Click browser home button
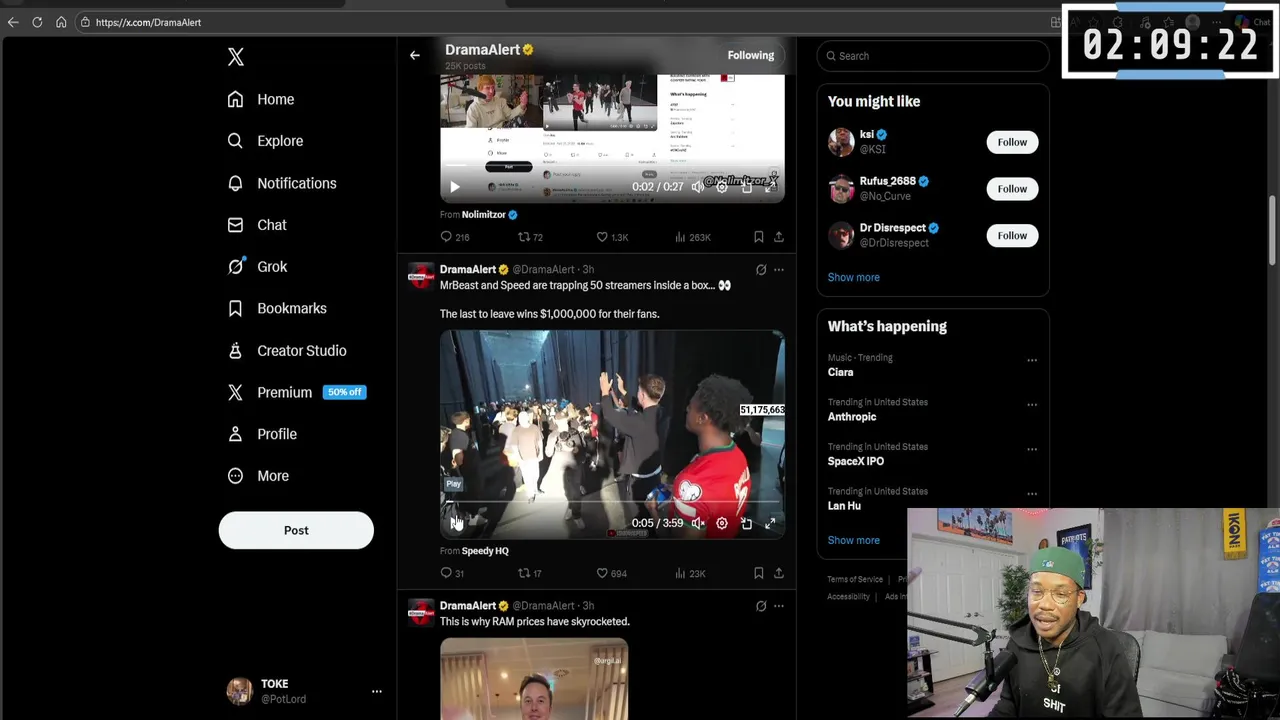Viewport: 1280px width, 720px height. [x=61, y=22]
